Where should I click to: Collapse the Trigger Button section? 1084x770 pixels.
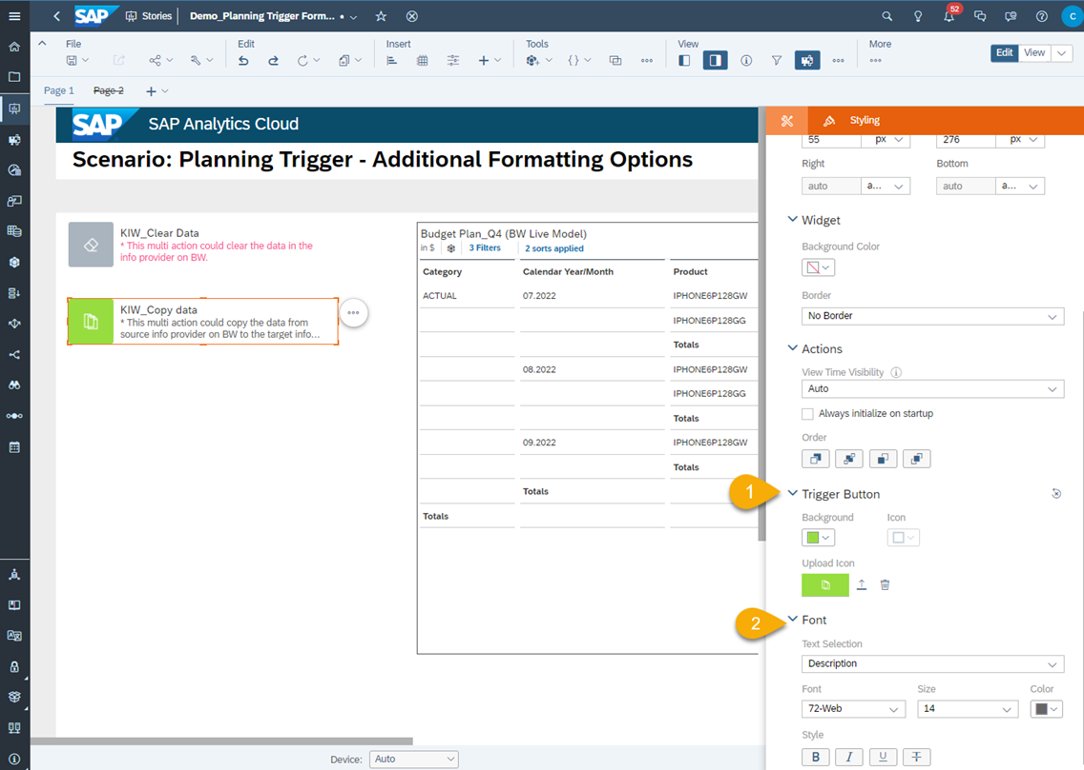793,493
